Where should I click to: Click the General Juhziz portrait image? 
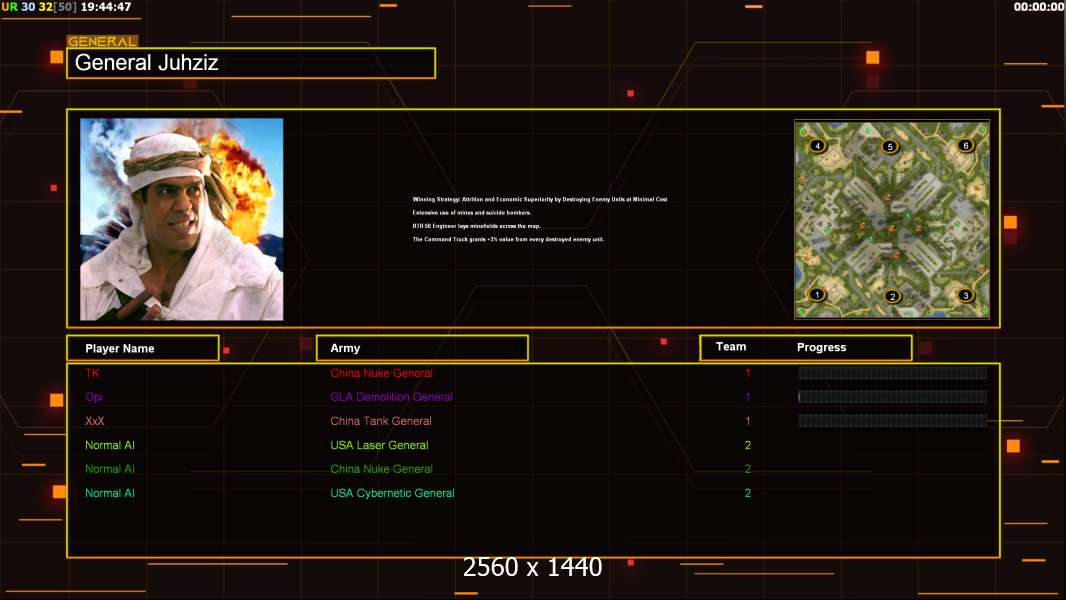pyautogui.click(x=181, y=219)
